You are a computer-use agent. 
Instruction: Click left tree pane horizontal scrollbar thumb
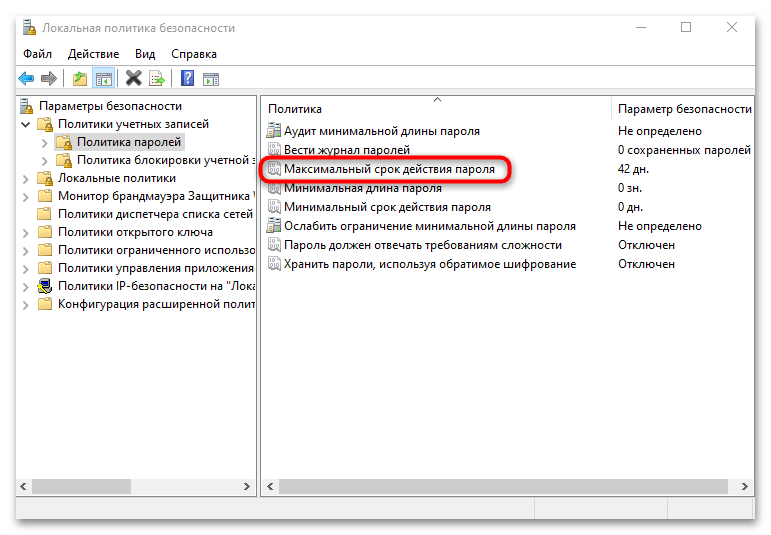[x=81, y=486]
